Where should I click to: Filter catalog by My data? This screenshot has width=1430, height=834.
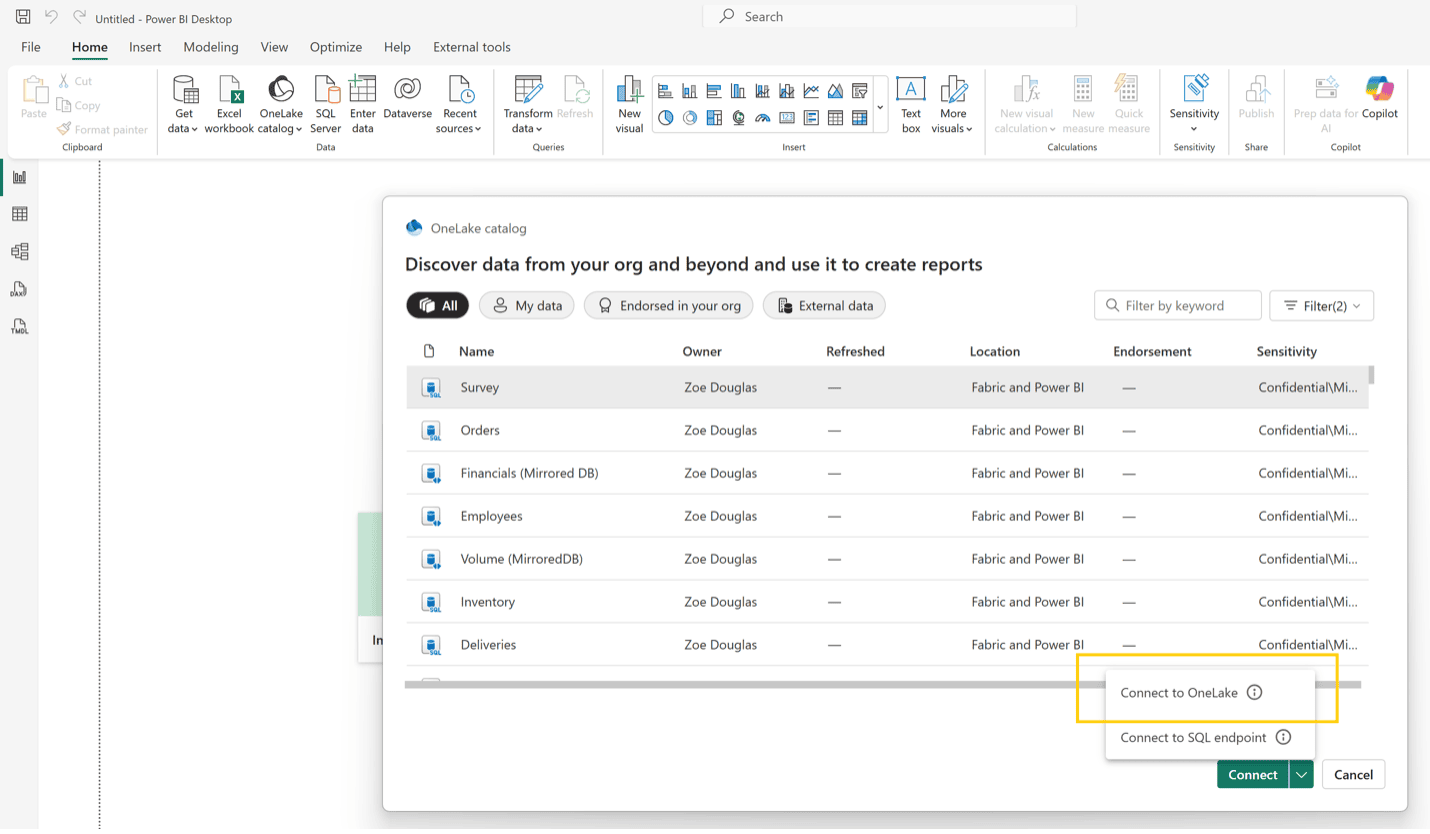pos(527,306)
